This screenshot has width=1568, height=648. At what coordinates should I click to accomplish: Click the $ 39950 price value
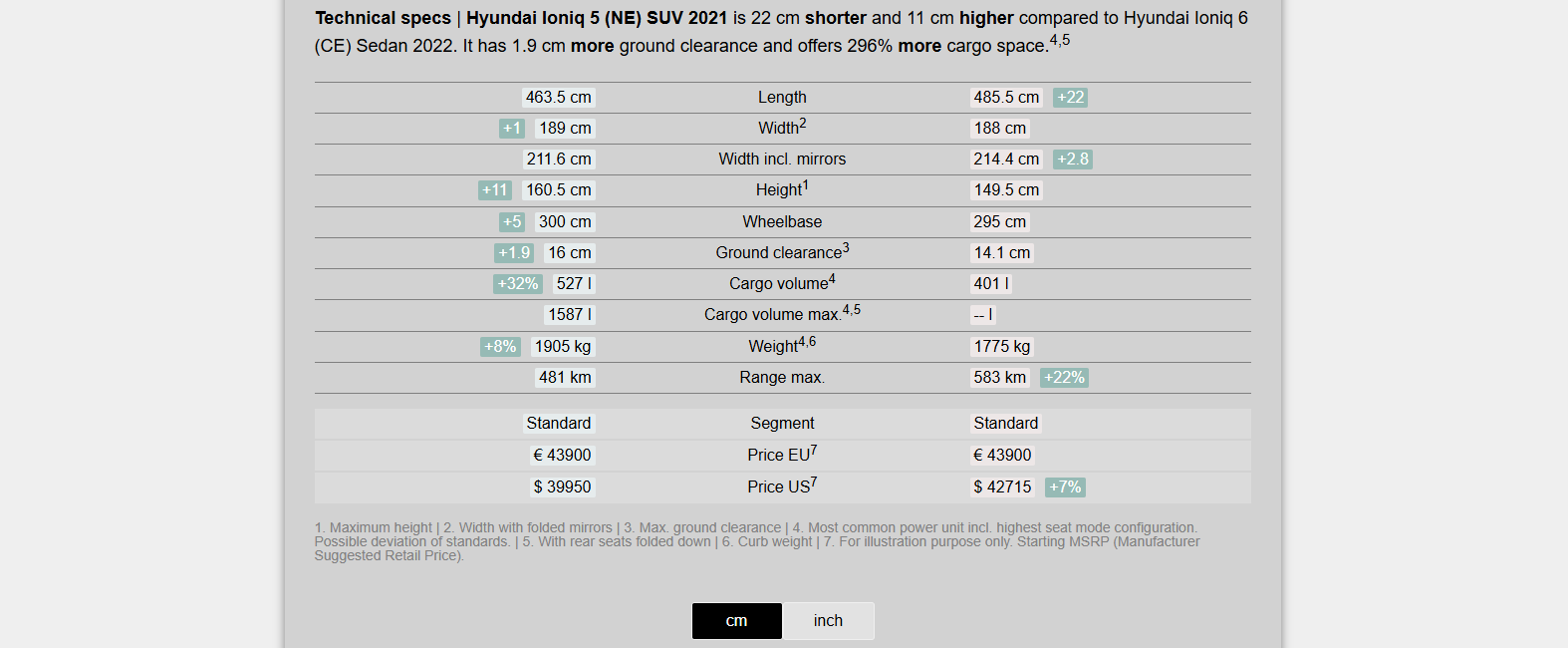562,487
